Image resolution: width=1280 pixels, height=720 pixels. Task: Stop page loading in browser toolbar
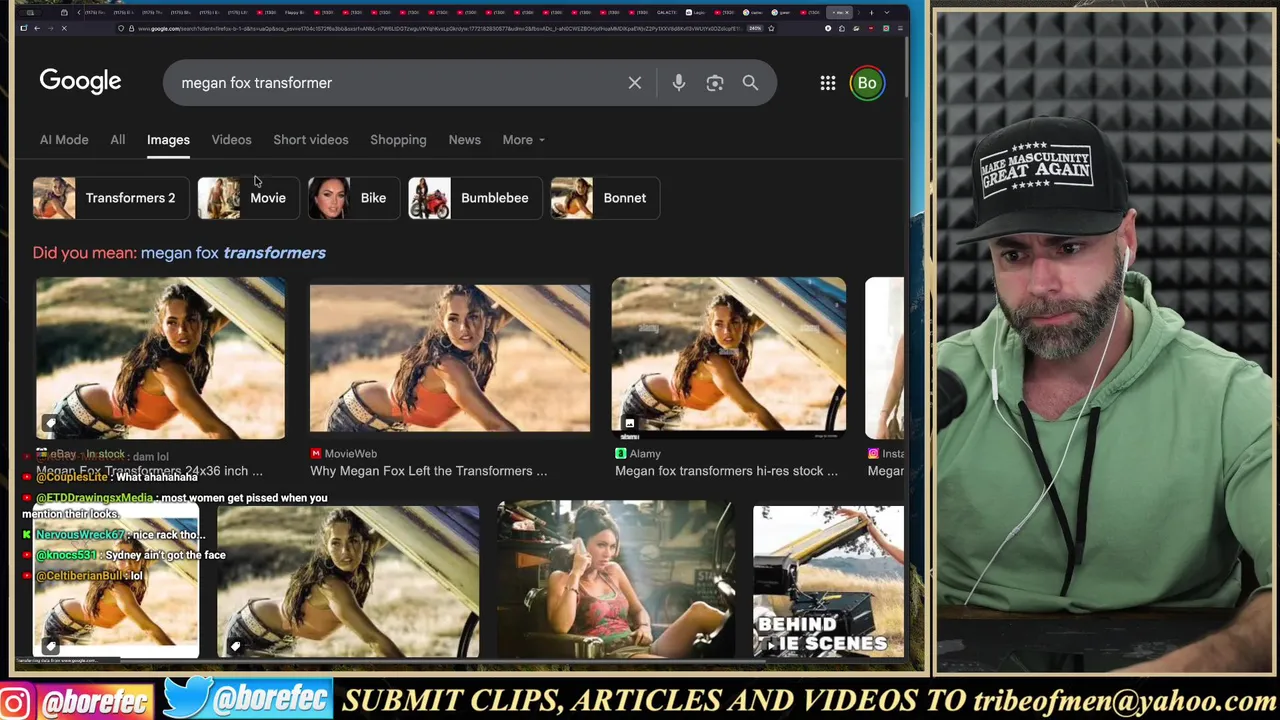(63, 28)
